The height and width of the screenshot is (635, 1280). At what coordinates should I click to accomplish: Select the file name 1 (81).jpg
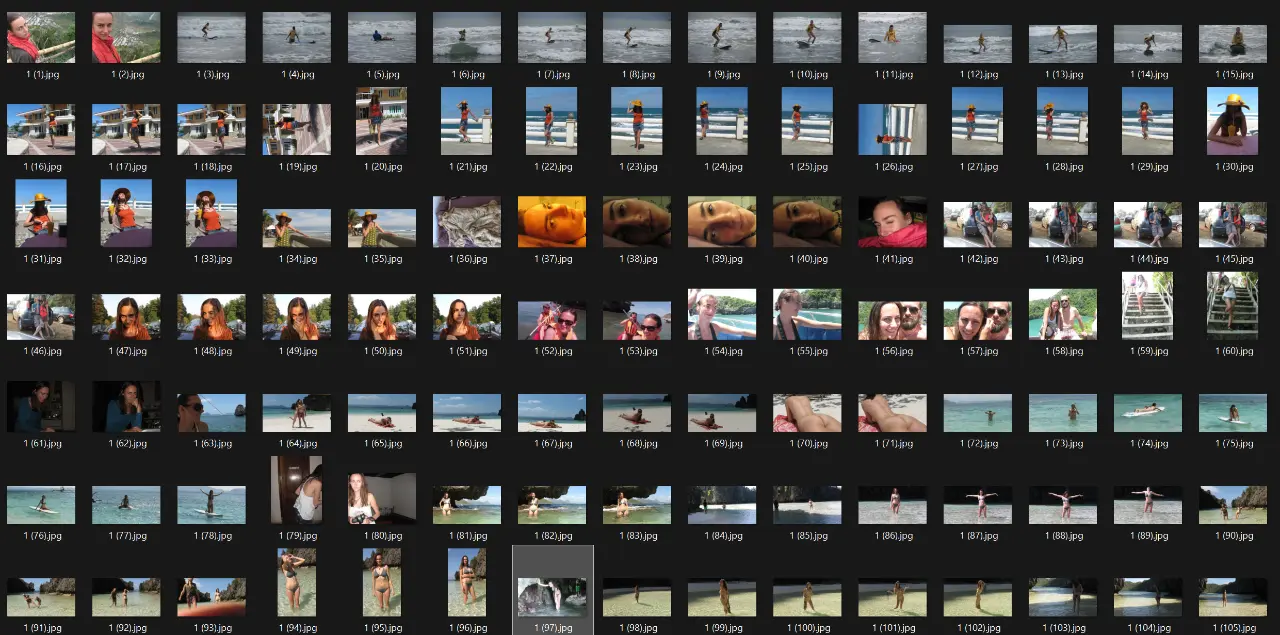point(467,535)
